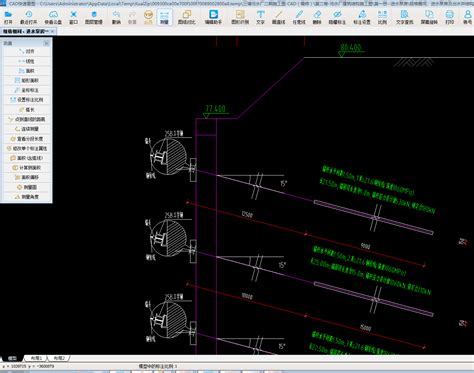The width and height of the screenshot is (474, 373).
Task: Open the layer management (图层管理) icon
Action: click(94, 17)
